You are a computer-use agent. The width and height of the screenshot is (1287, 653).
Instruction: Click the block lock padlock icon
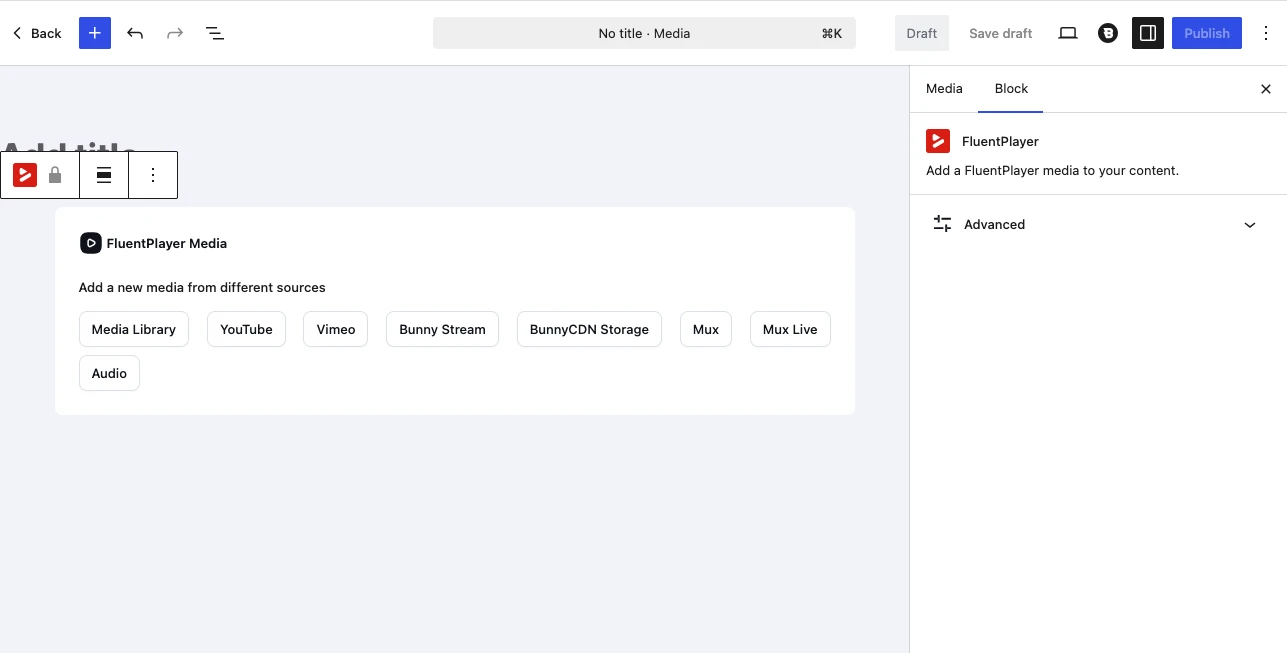click(x=55, y=175)
